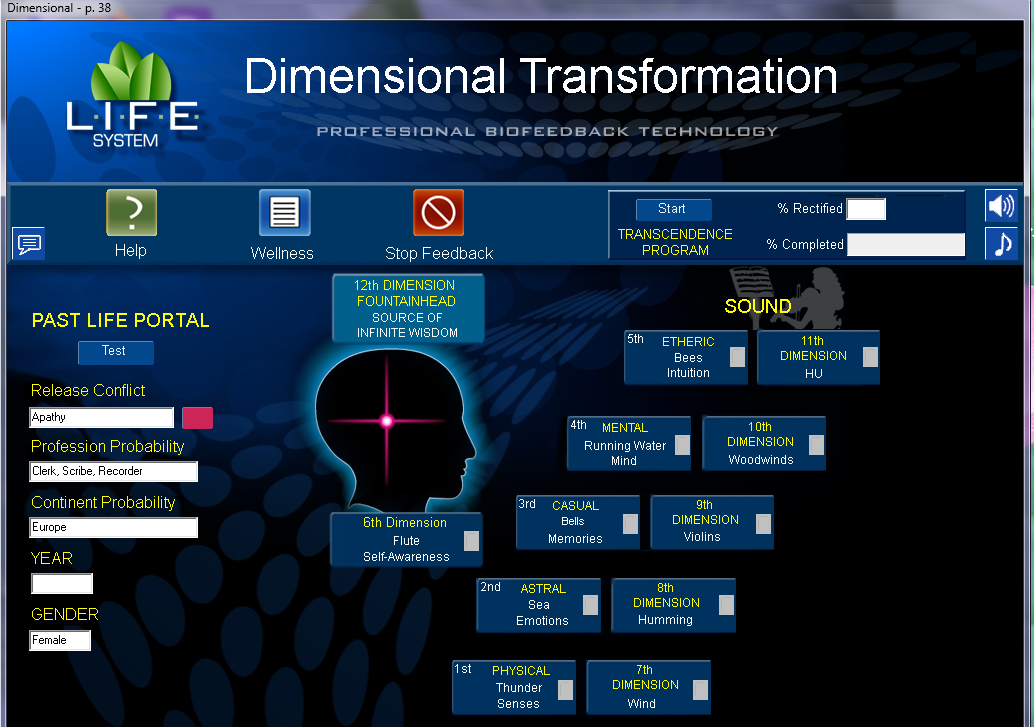The image size is (1034, 728).
Task: Click the Past Life Portal Test button
Action: click(115, 352)
